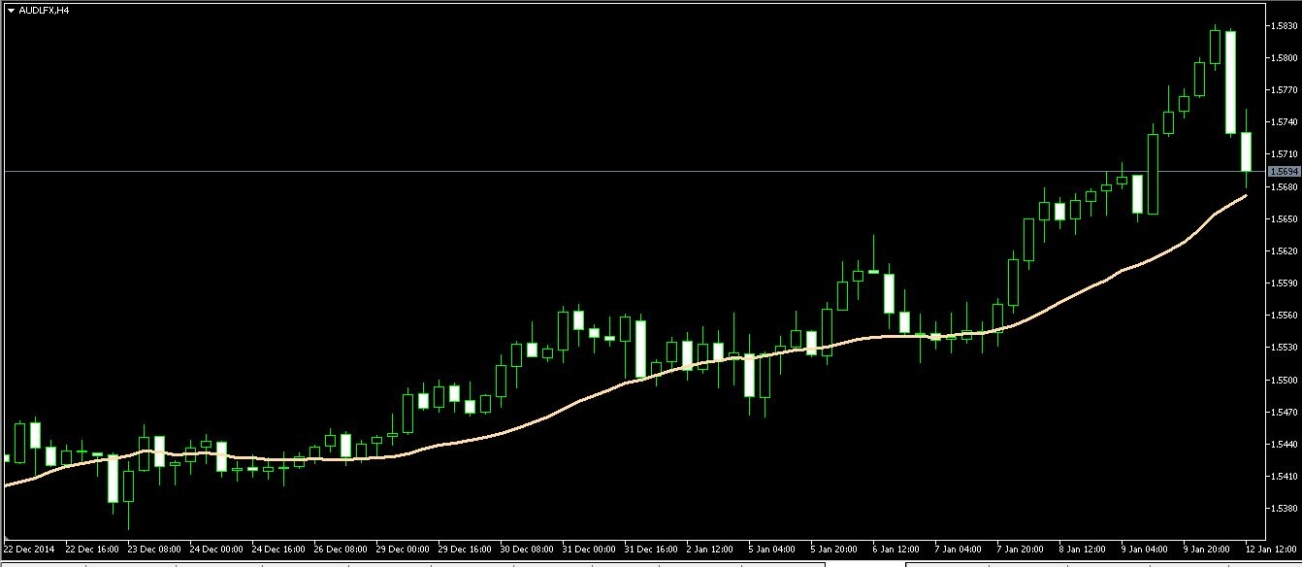Viewport: 1302px width, 567px height.
Task: Click the 22 Dec 16:00 time axis label
Action: (x=92, y=549)
